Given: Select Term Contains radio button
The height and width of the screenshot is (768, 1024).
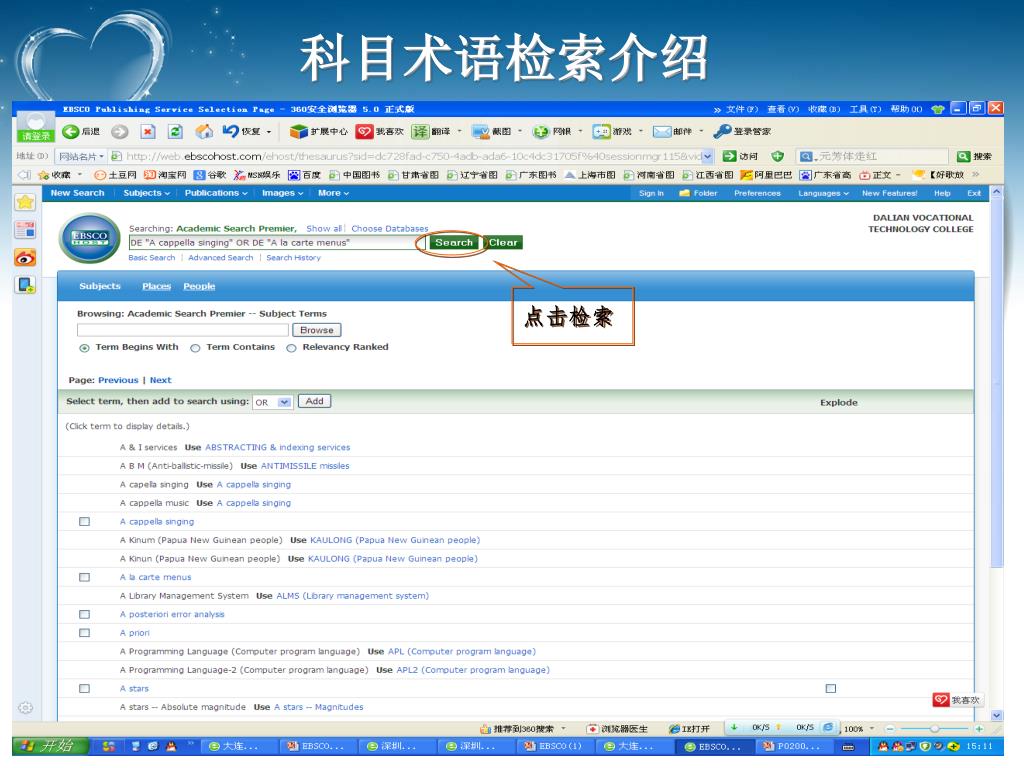Looking at the screenshot, I should [195, 348].
